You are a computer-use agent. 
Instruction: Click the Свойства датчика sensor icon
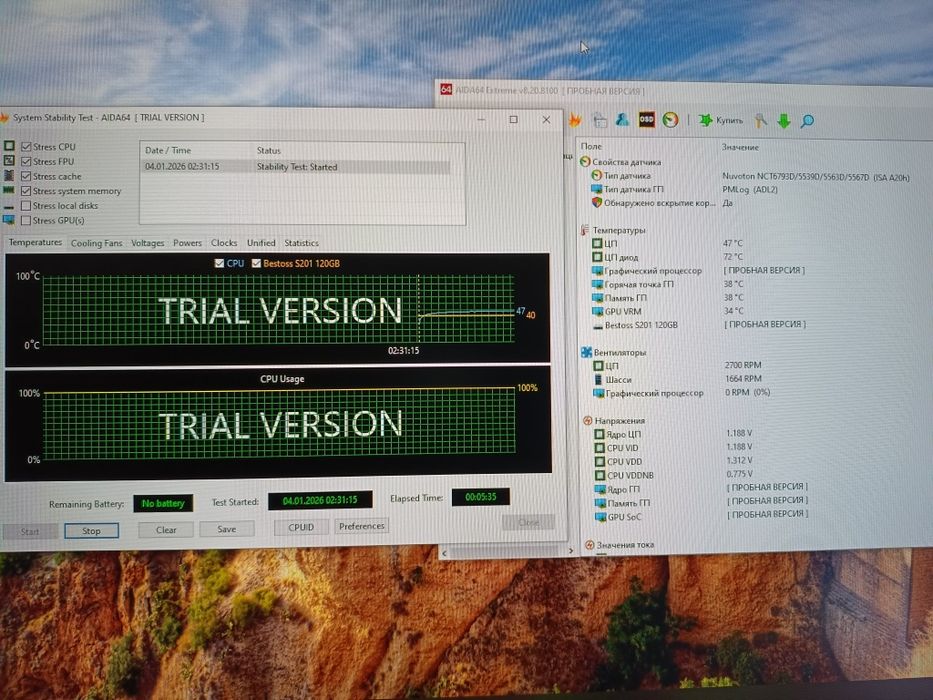click(585, 161)
